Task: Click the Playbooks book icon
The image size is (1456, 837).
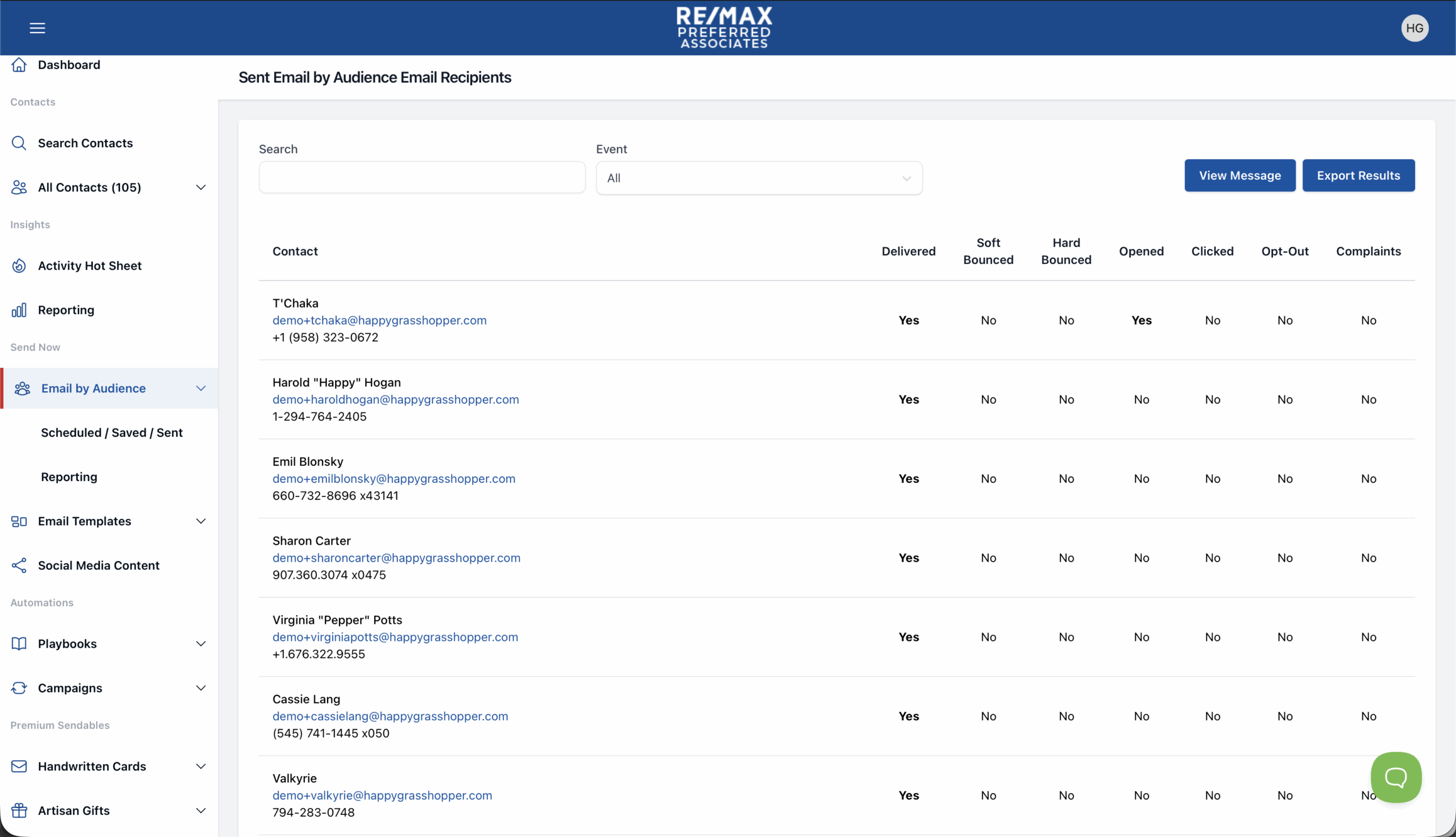Action: tap(19, 644)
